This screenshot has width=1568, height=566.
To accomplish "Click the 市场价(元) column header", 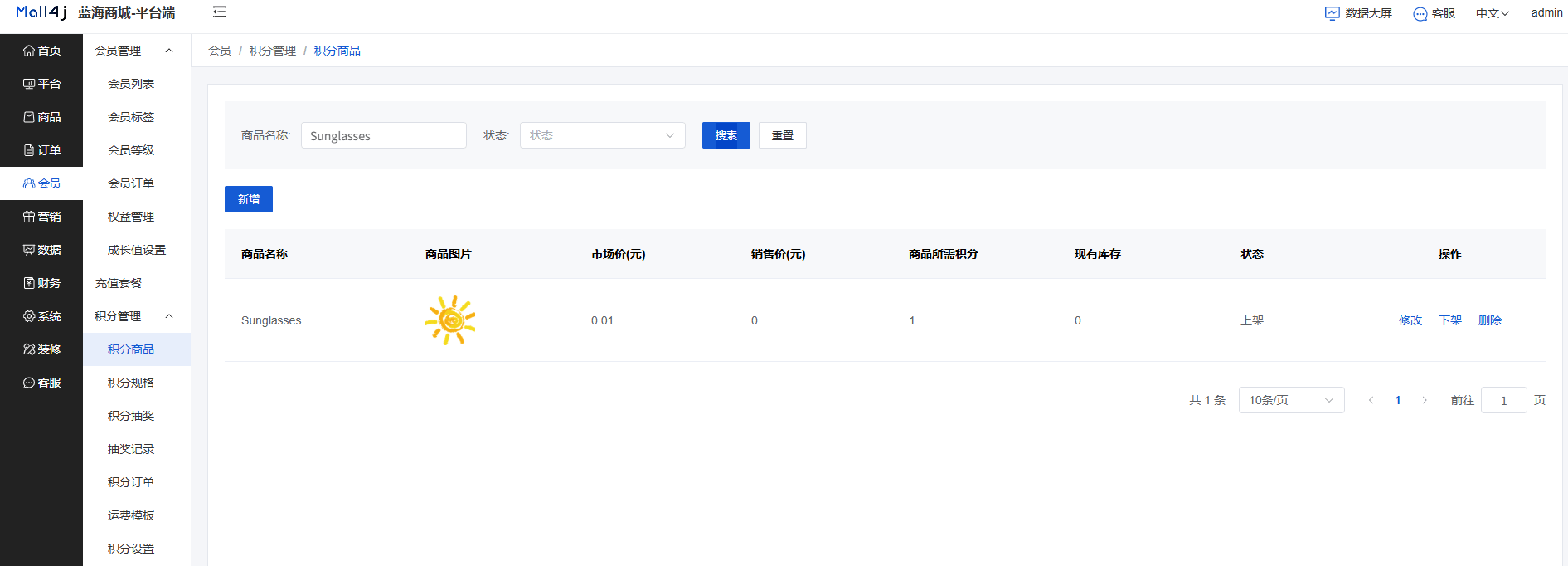I will (x=619, y=254).
